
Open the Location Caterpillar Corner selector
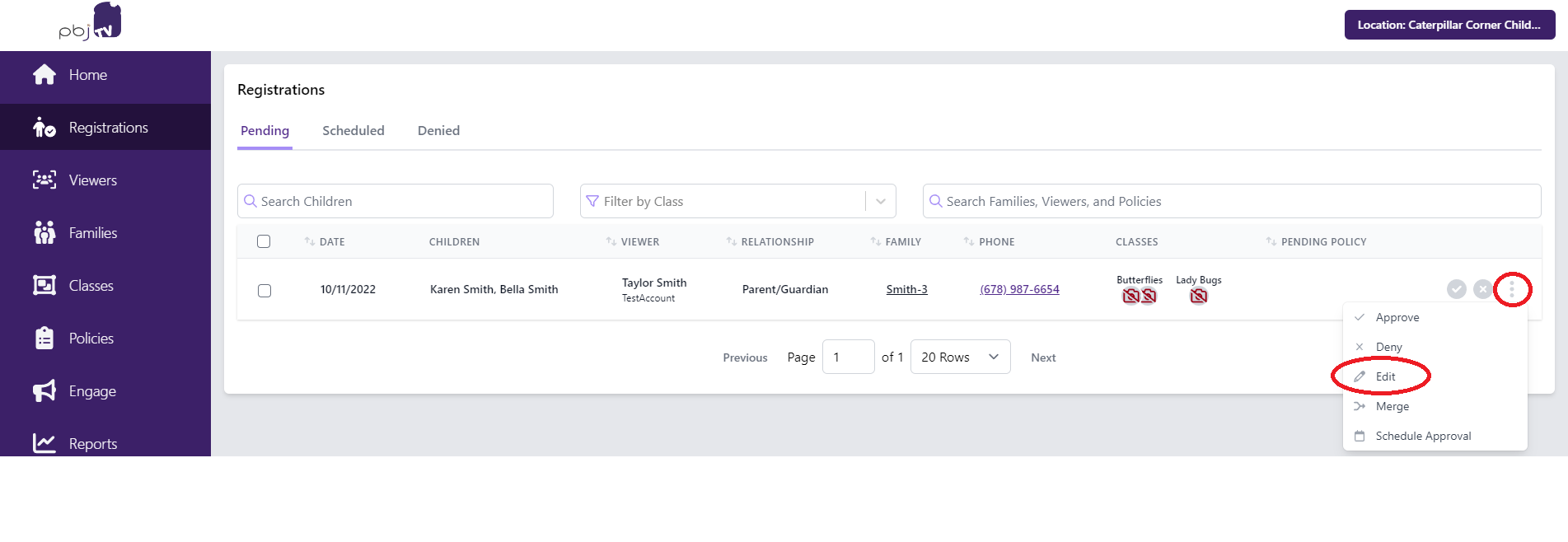pos(1449,25)
